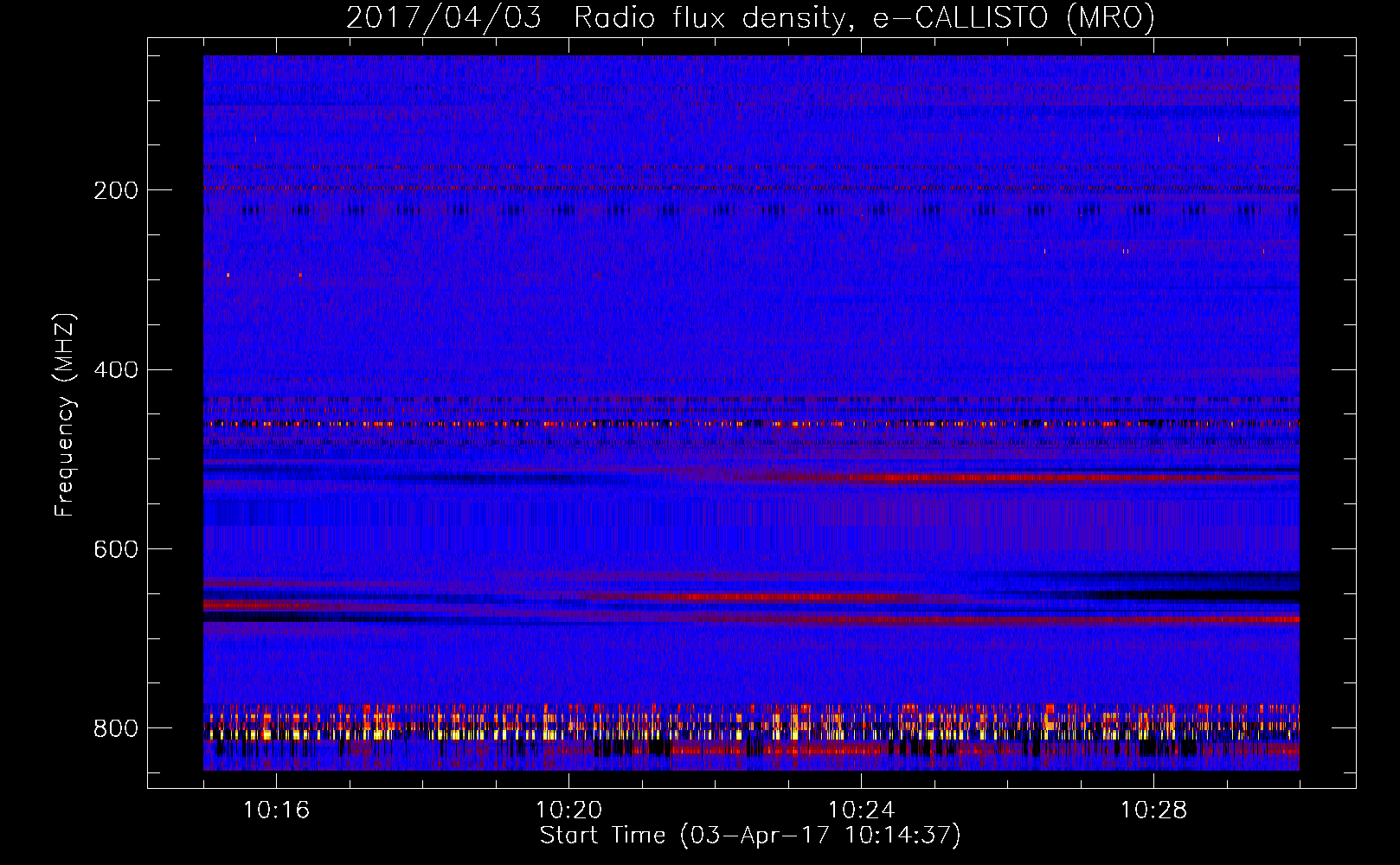The height and width of the screenshot is (865, 1400).
Task: Click the 'Start Time (03-Apr-17 10:14:37)' label
Action: 750,836
